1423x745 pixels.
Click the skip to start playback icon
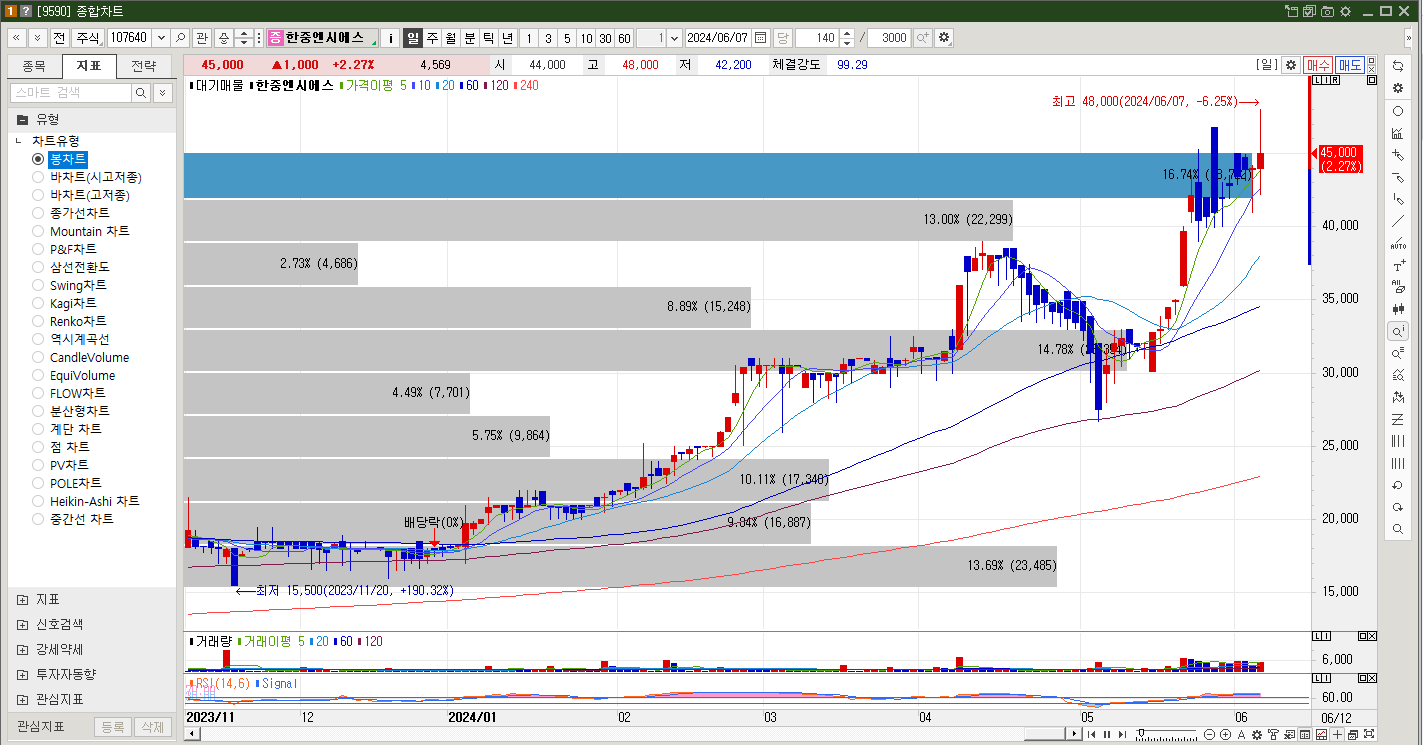click(1091, 735)
